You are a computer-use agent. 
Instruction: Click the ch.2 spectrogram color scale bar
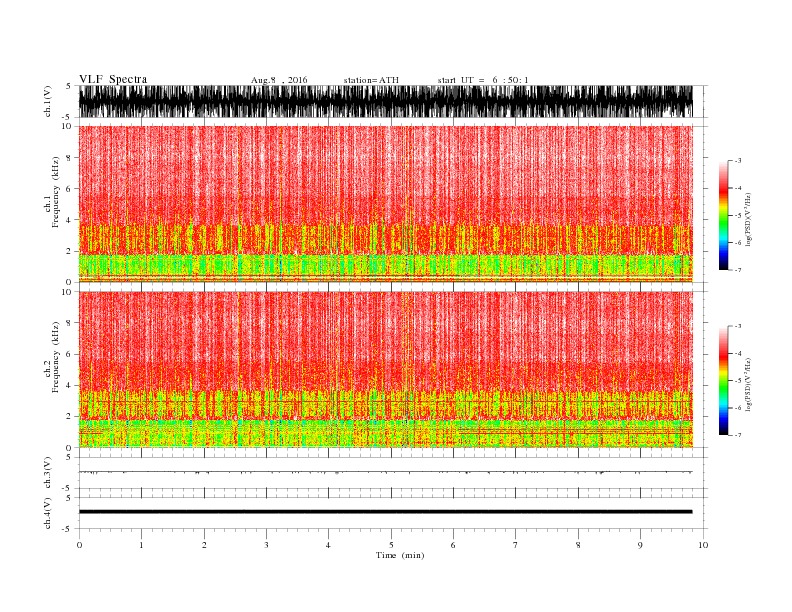tap(723, 381)
